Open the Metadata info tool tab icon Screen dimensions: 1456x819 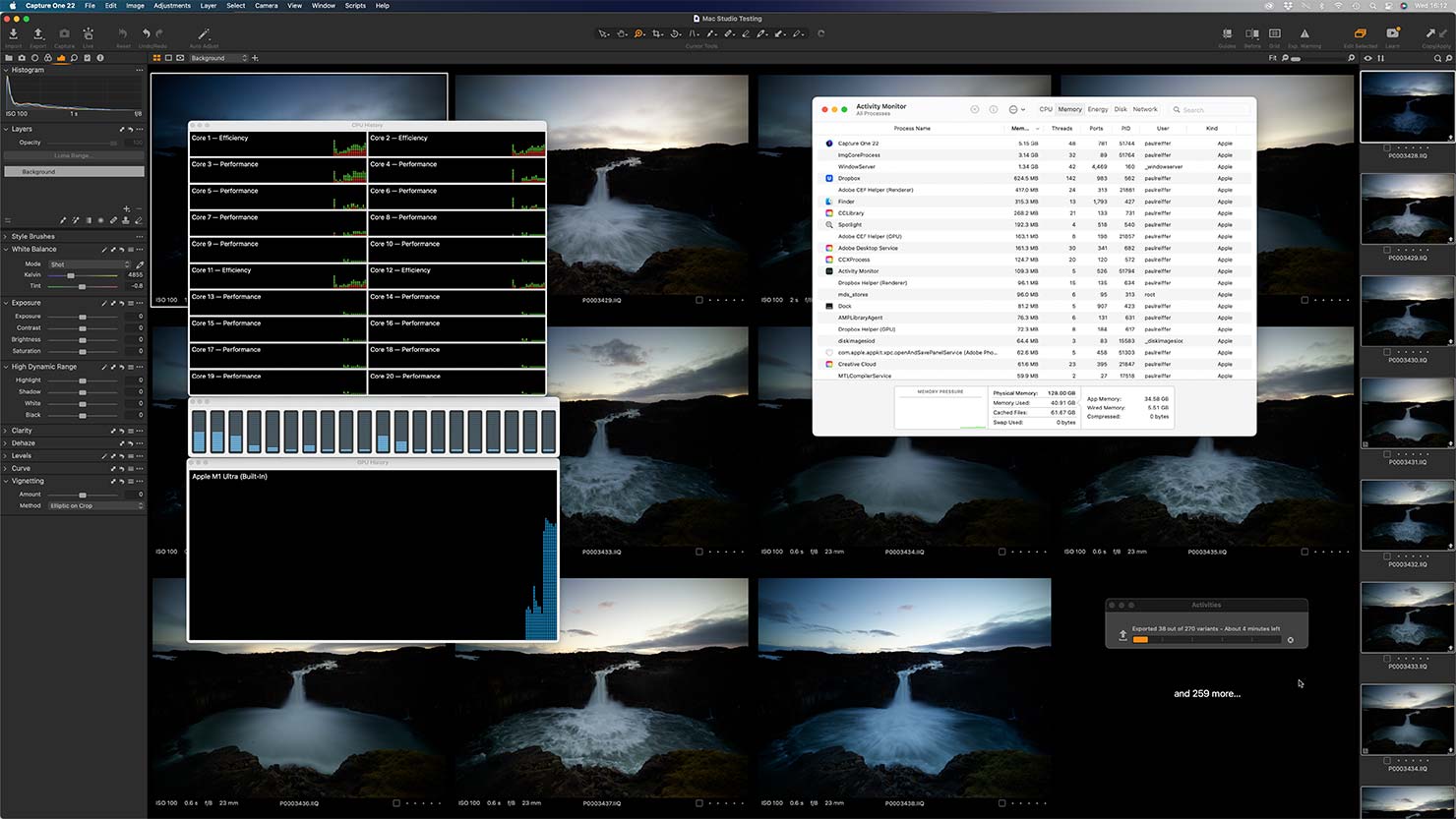coord(99,58)
